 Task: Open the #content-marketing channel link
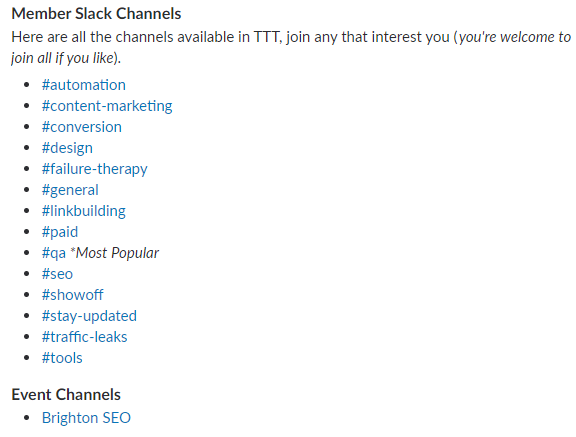pos(107,106)
